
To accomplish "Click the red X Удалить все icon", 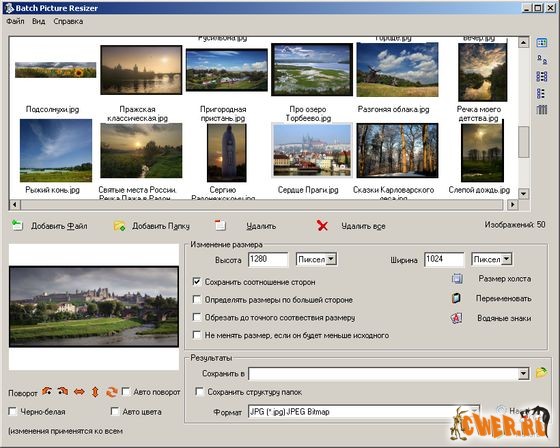I will coord(322,225).
